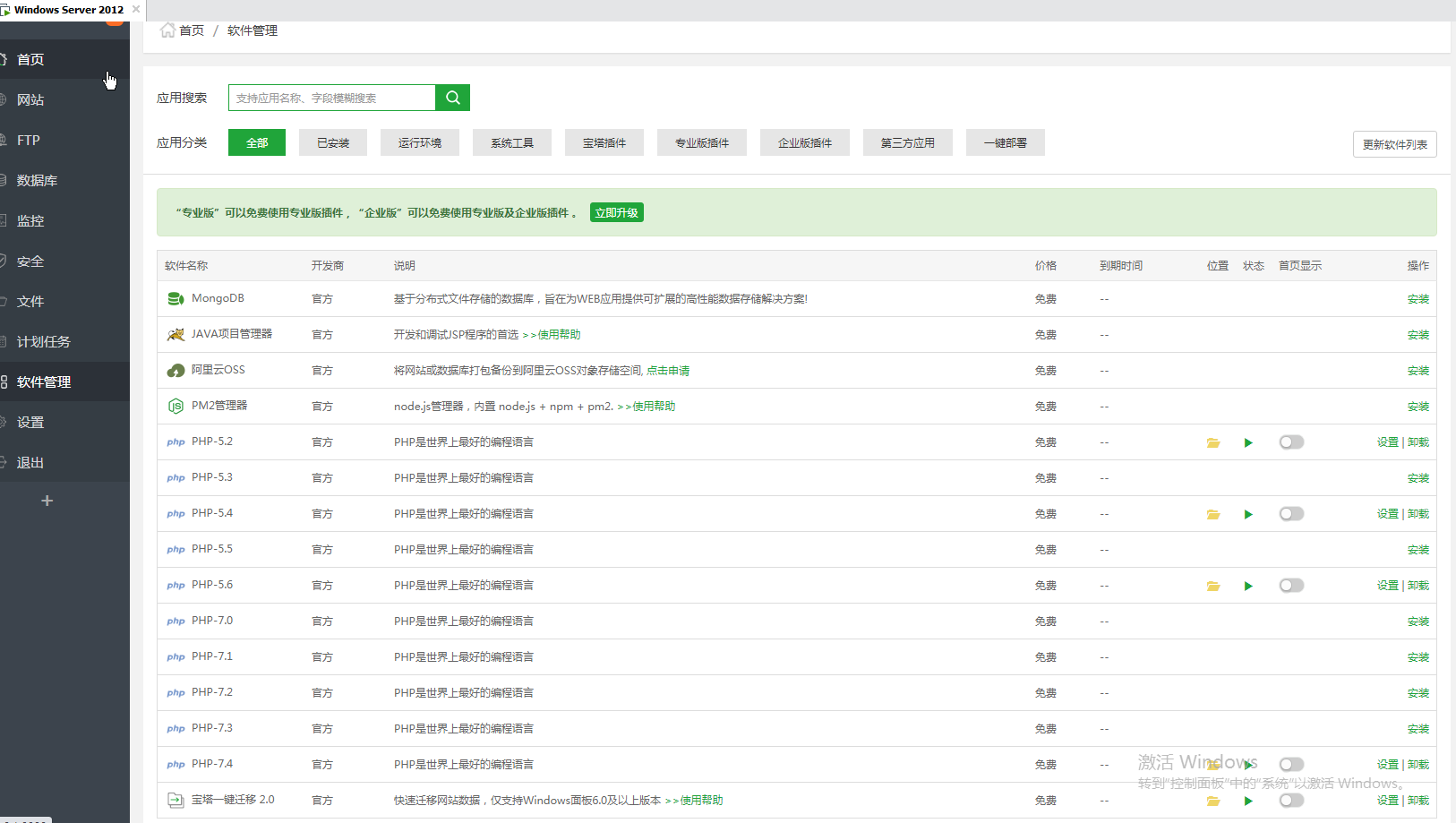Click the play status icon for PHP-5.2
The height and width of the screenshot is (823, 1456).
point(1248,442)
